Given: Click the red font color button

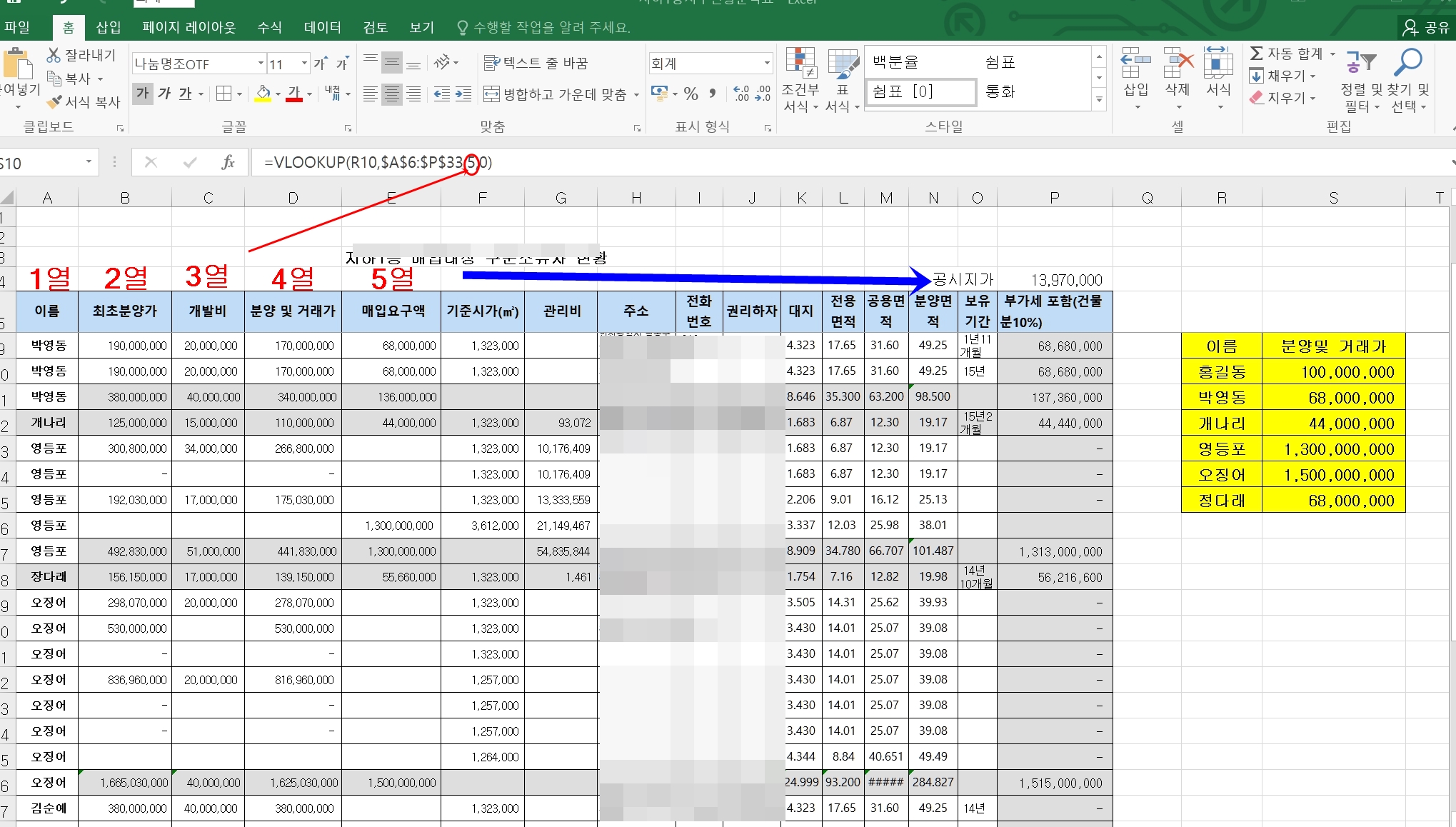Looking at the screenshot, I should pos(294,94).
